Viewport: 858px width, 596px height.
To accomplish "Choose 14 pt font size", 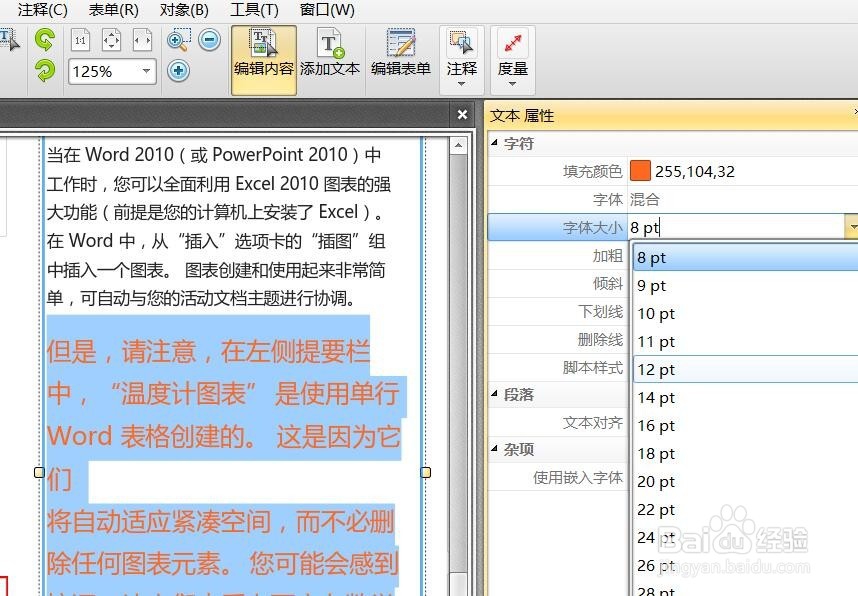I will (745, 398).
